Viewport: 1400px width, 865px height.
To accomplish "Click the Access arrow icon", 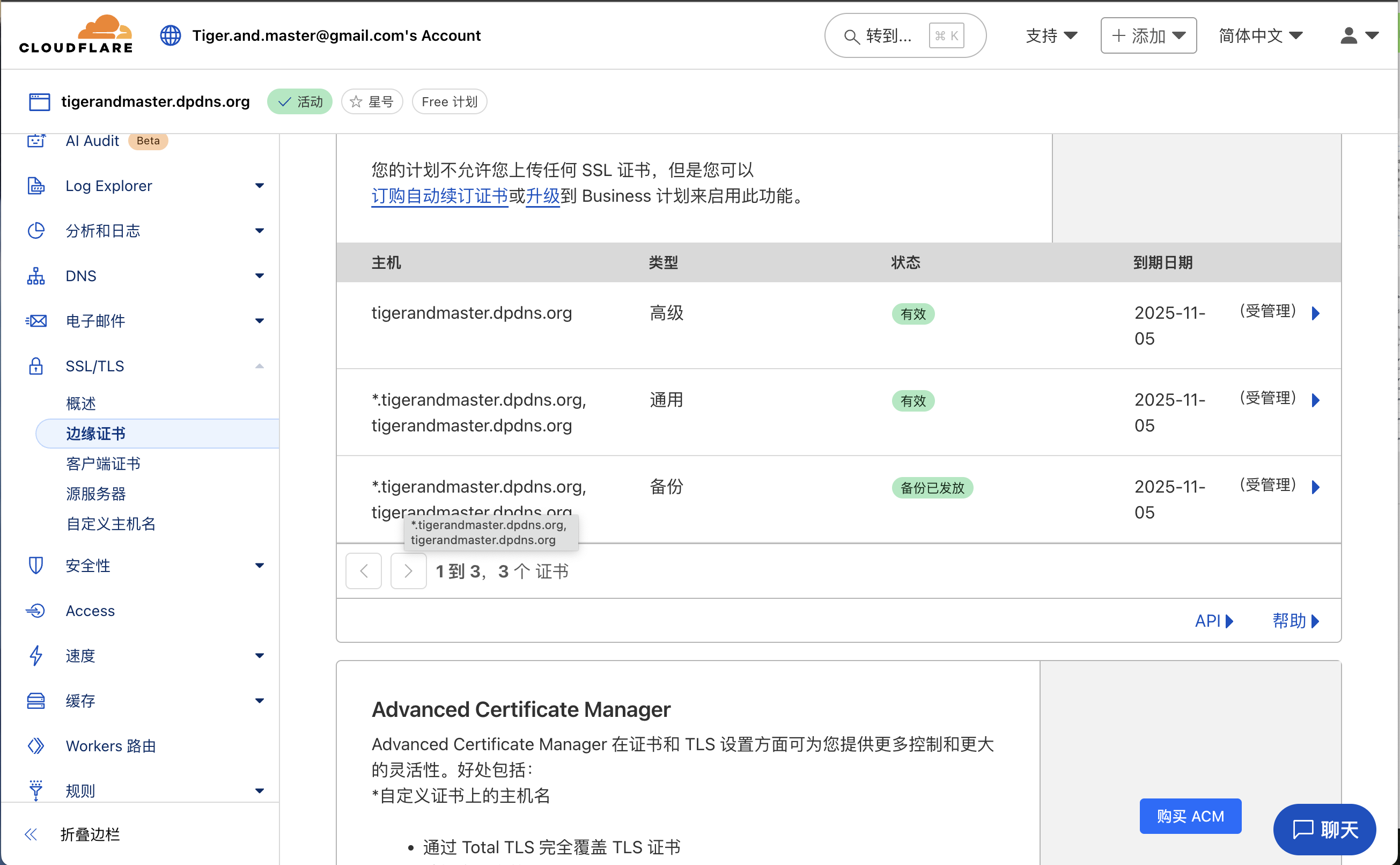I will click(36, 611).
